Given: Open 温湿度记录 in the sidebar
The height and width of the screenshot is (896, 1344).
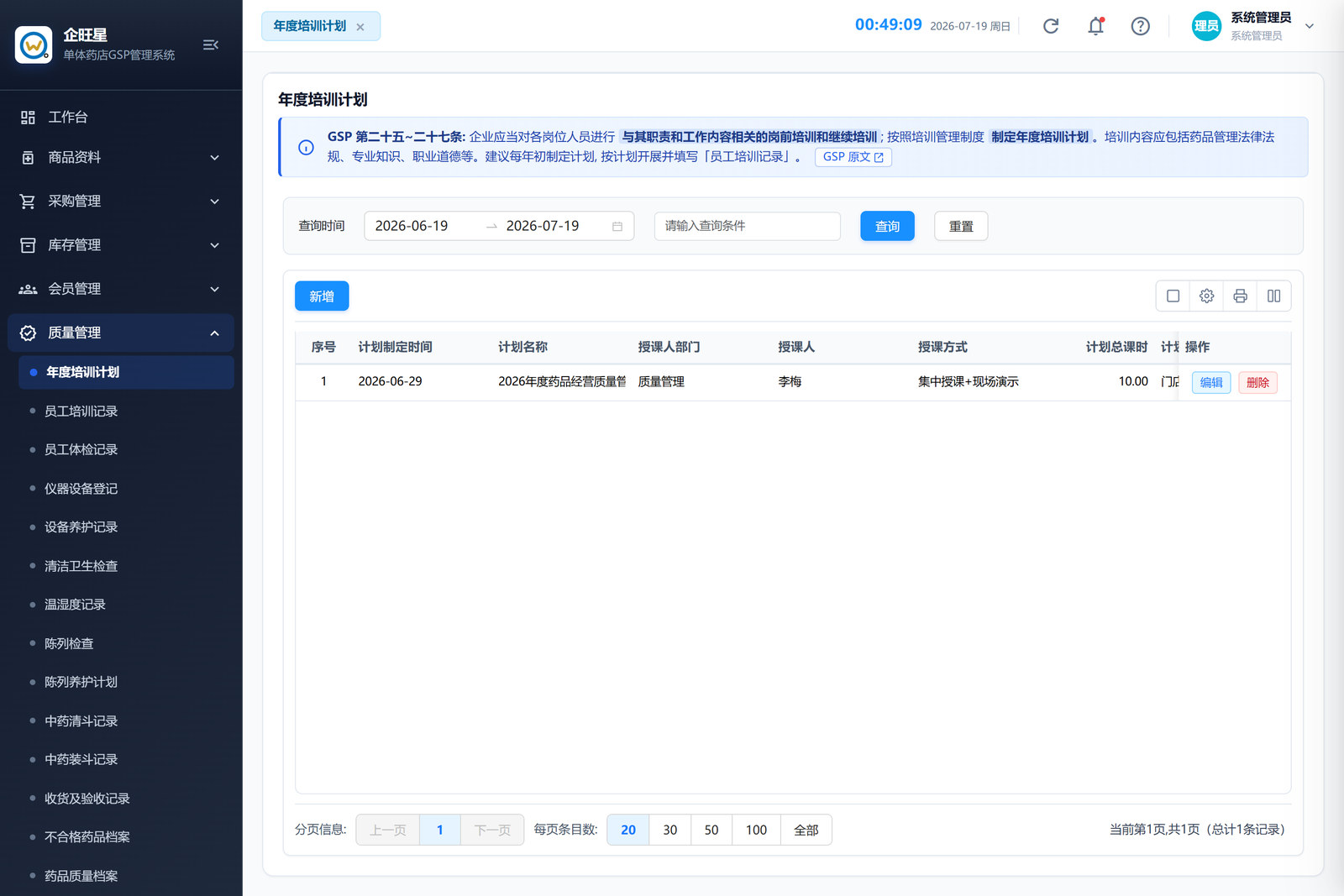Looking at the screenshot, I should [x=126, y=605].
